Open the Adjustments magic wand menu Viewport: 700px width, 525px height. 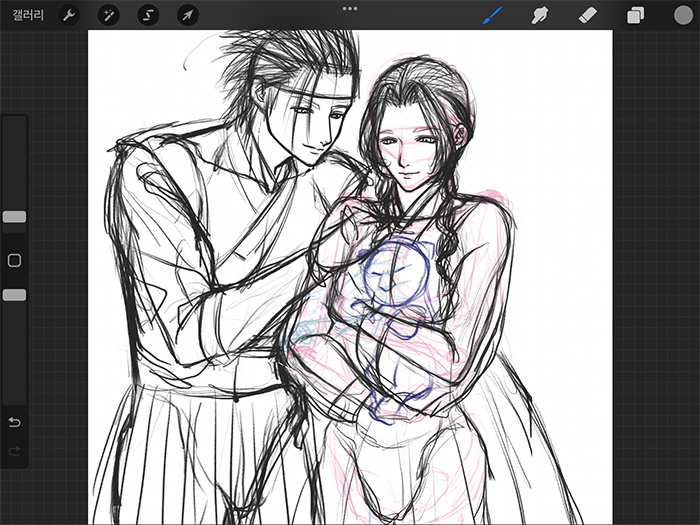pyautogui.click(x=108, y=15)
